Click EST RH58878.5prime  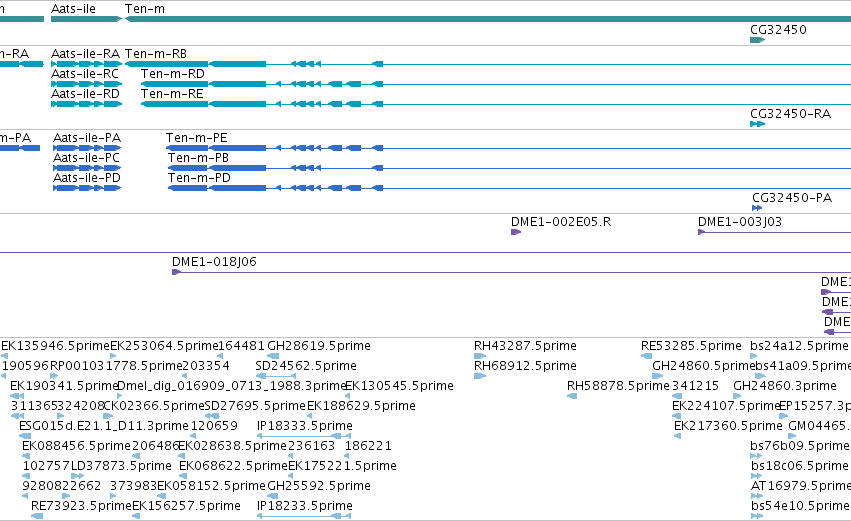coord(618,386)
